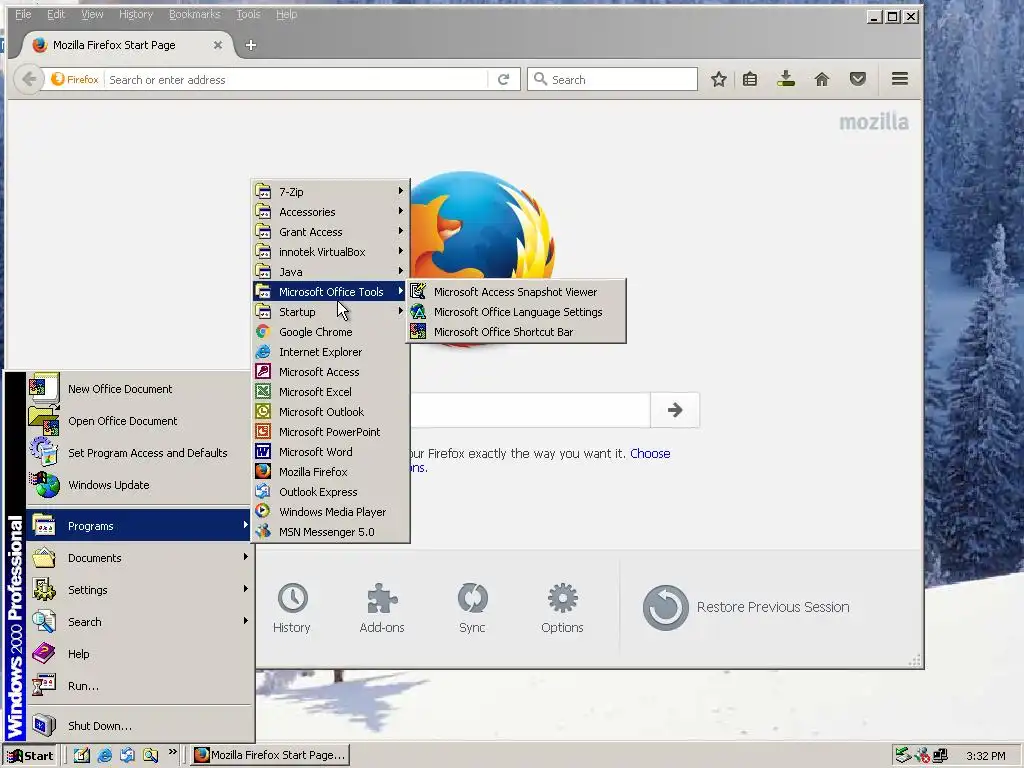The width and height of the screenshot is (1024, 768).
Task: Open Sync on the start page
Action: (x=472, y=608)
